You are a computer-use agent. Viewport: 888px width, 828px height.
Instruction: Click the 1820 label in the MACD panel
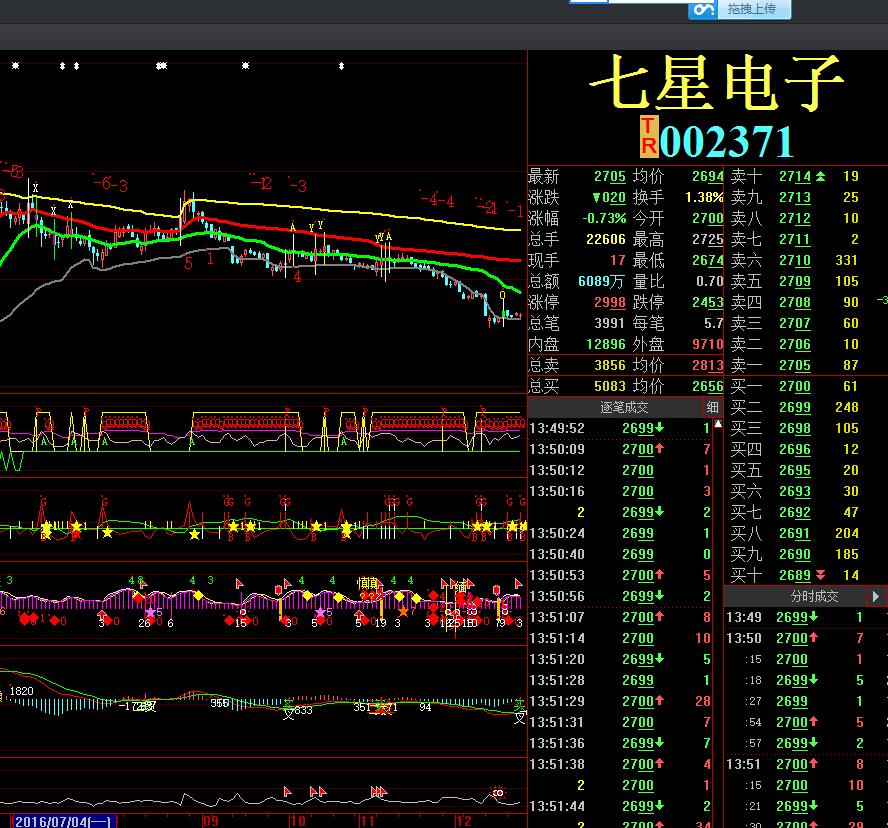pos(22,691)
